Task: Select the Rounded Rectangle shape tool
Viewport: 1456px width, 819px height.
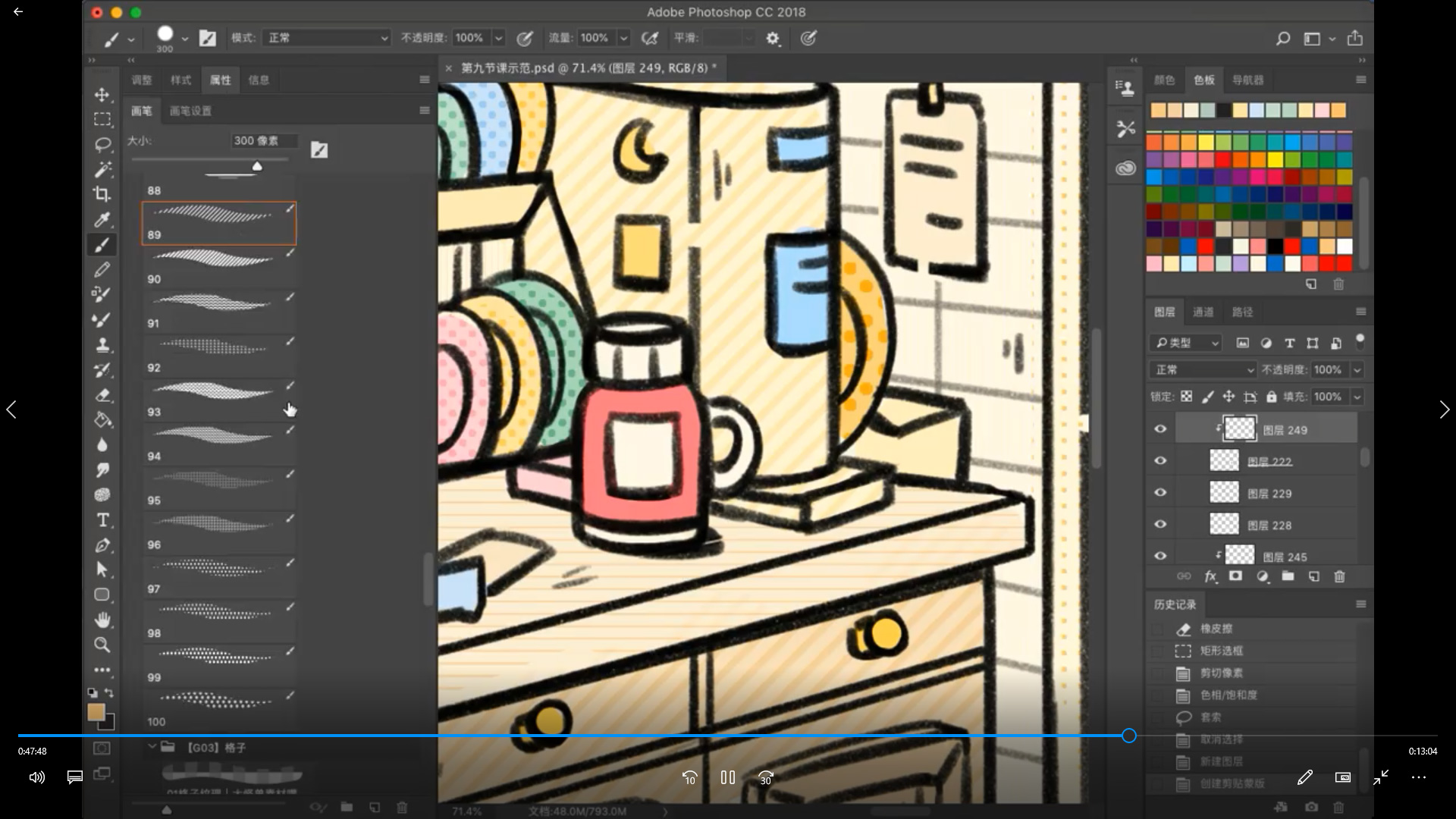Action: point(102,595)
